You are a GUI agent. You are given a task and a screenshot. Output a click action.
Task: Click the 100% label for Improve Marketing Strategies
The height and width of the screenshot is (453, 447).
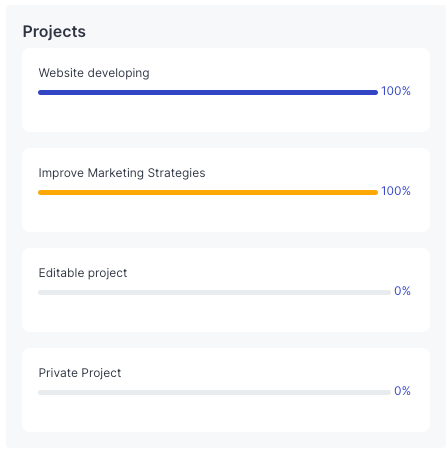396,191
